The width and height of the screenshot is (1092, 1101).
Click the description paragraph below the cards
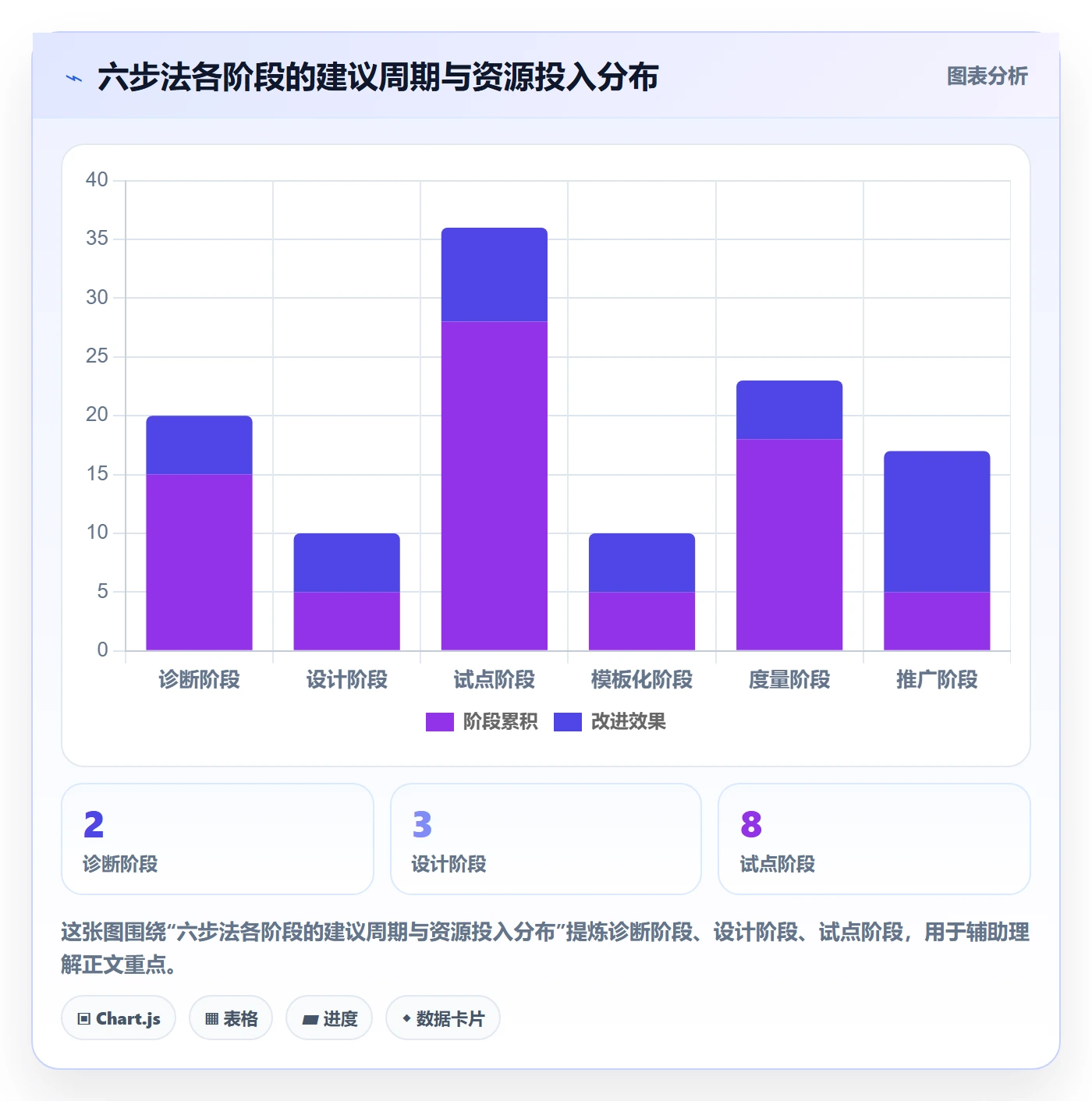pyautogui.click(x=546, y=948)
